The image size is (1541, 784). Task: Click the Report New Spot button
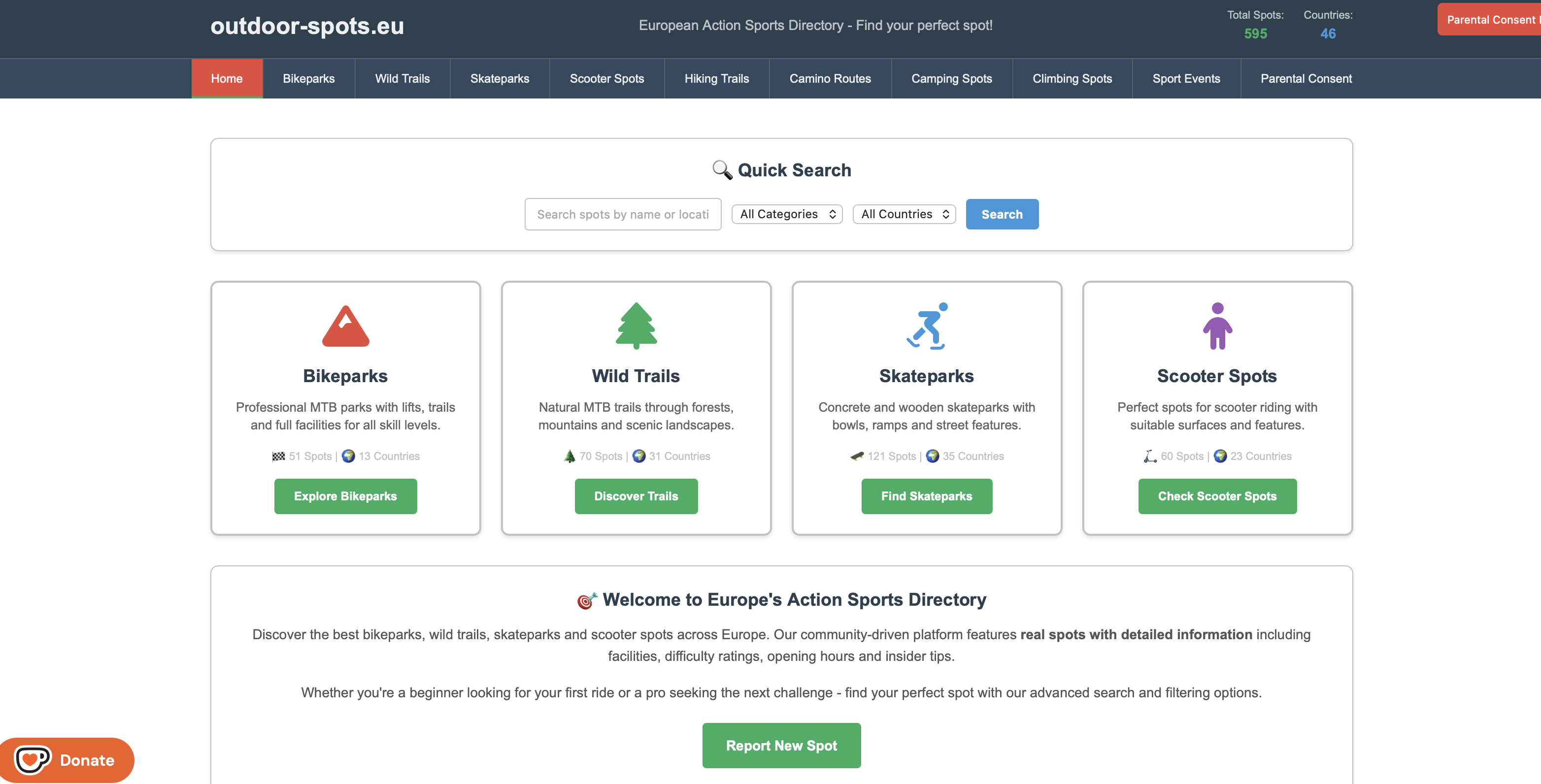click(781, 746)
